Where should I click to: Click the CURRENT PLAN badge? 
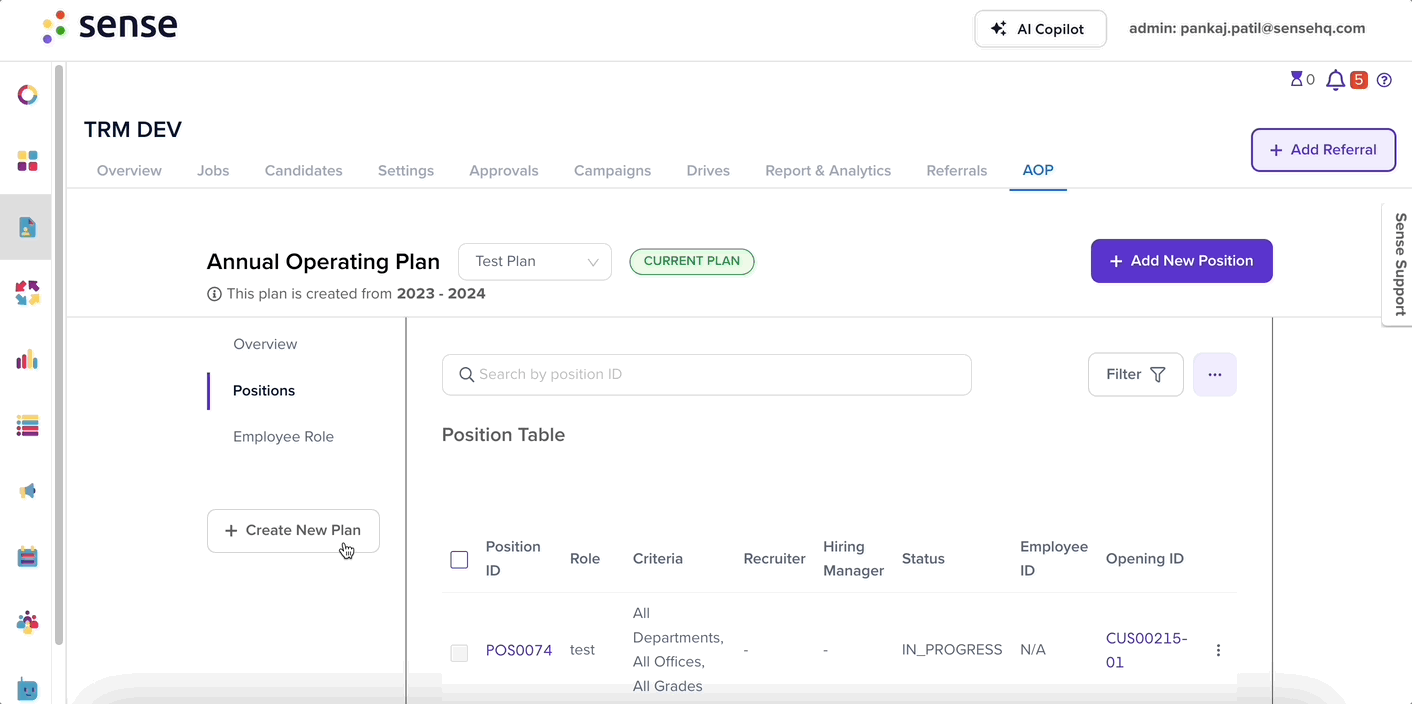pyautogui.click(x=692, y=261)
